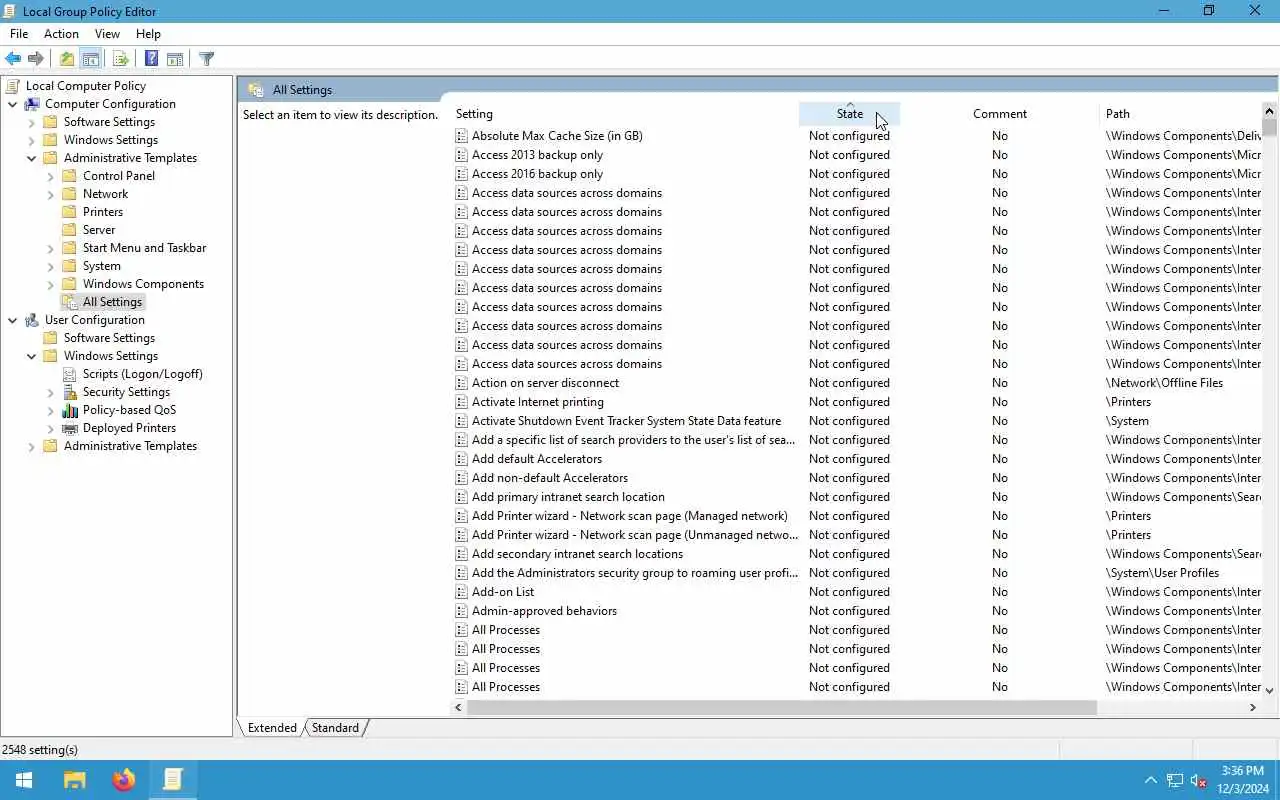This screenshot has width=1280, height=800.
Task: Collapse the Computer Configuration node
Action: click(12, 104)
